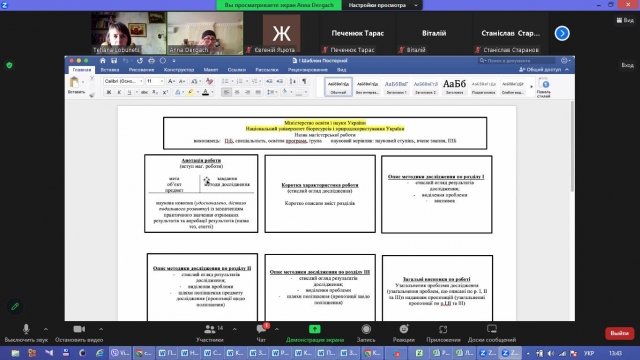This screenshot has height=360, width=640.
Task: Select right text alignment
Action: (247, 93)
